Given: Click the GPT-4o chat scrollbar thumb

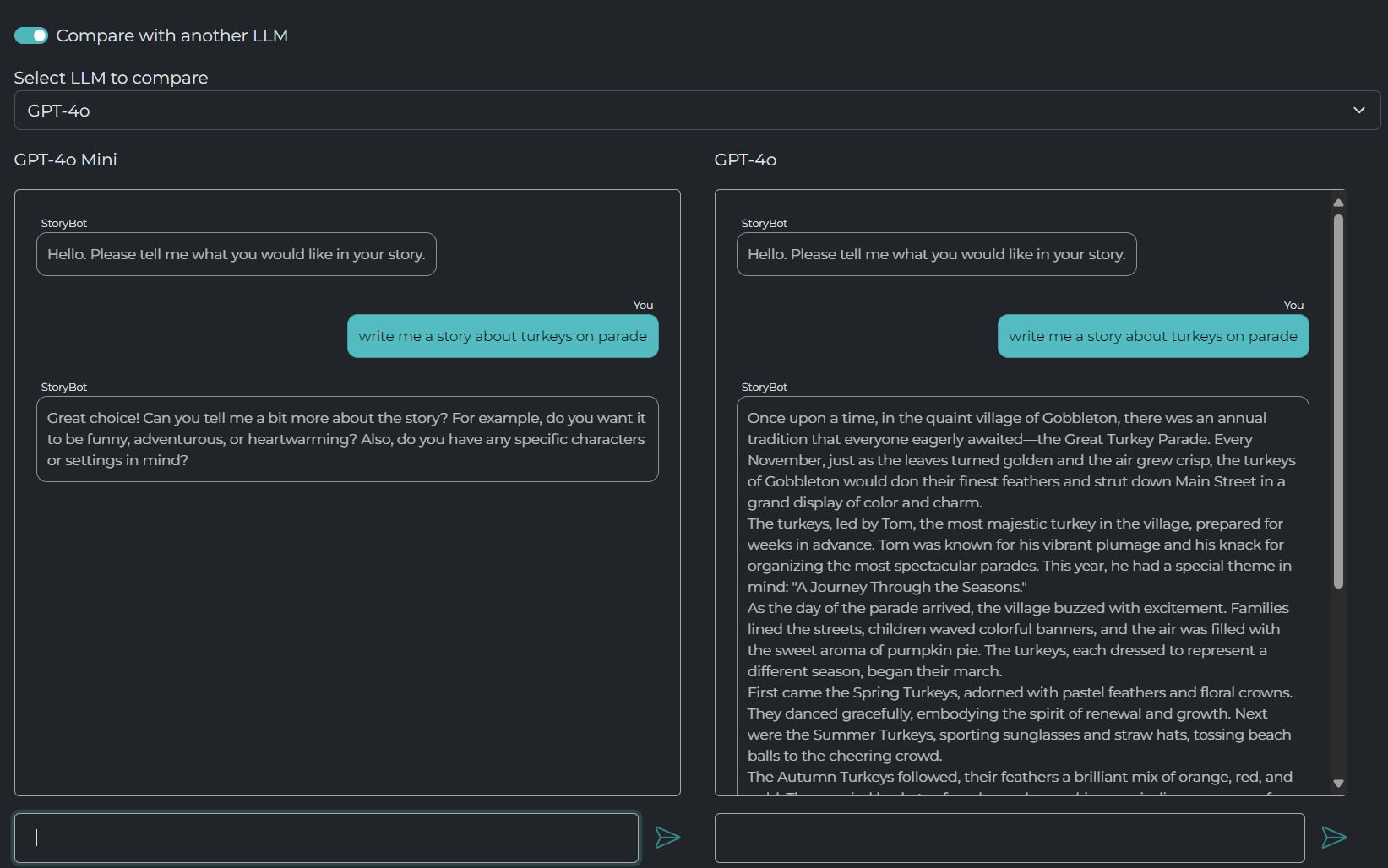Looking at the screenshot, I should [1338, 401].
